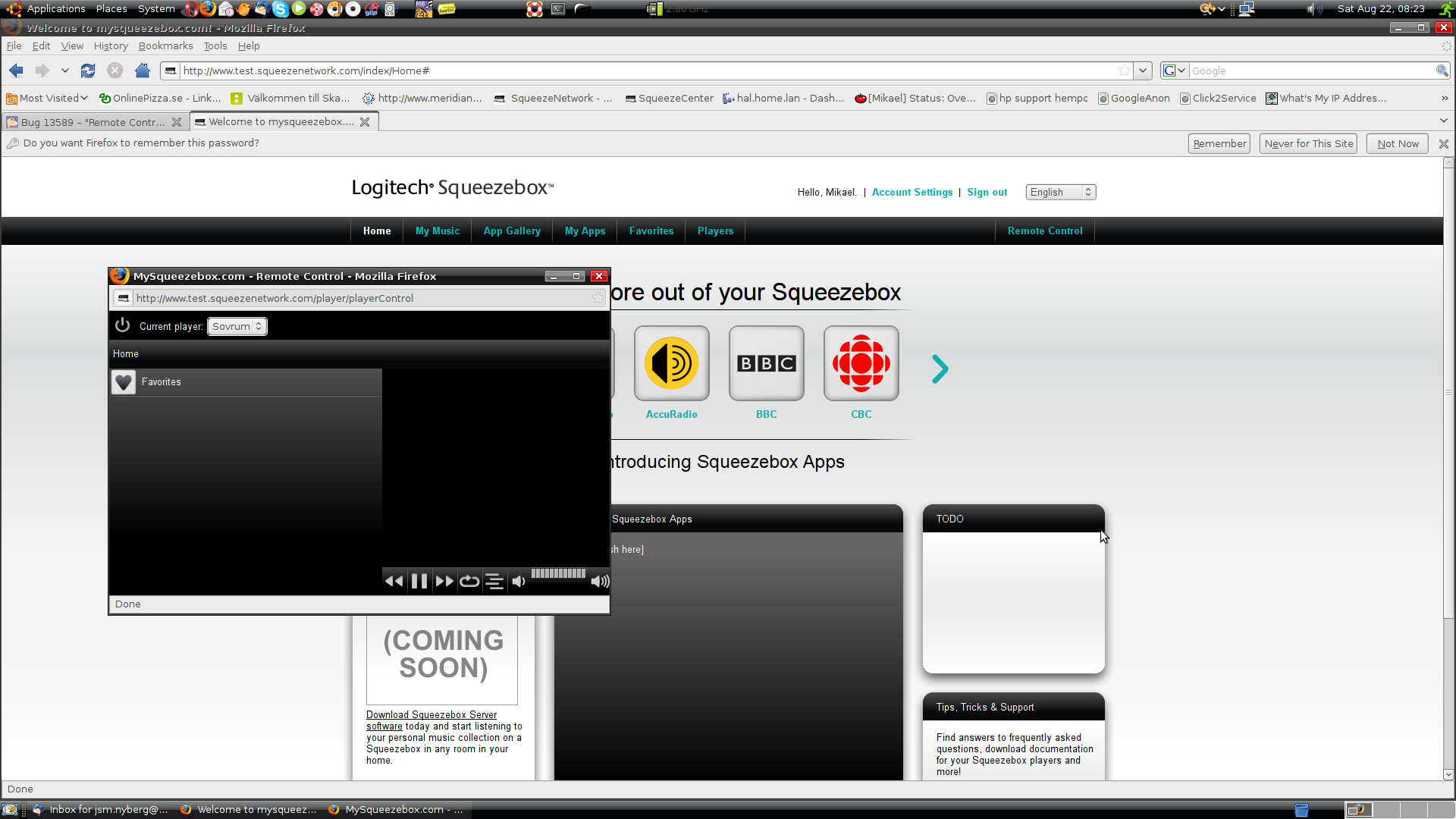
Task: Toggle the player power icon
Action: coord(122,326)
